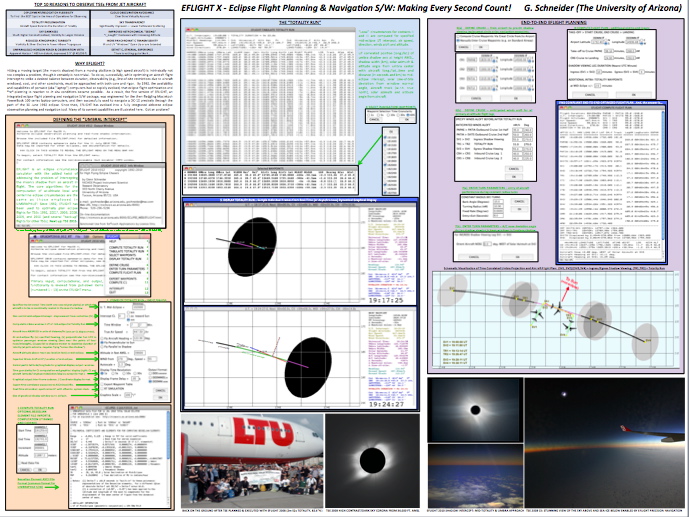
Task: Click the U.T. Mid-Eclipse input field
Action: coord(139,307)
